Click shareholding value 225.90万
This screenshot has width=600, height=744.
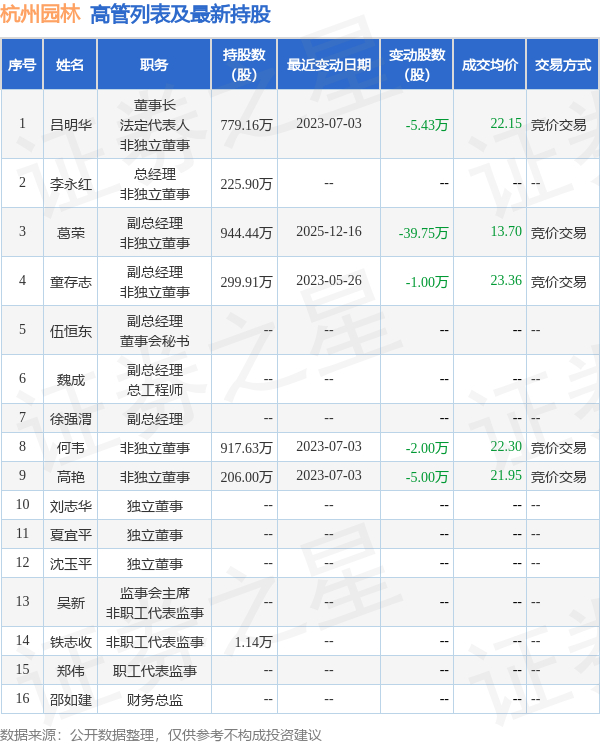[x=246, y=184]
